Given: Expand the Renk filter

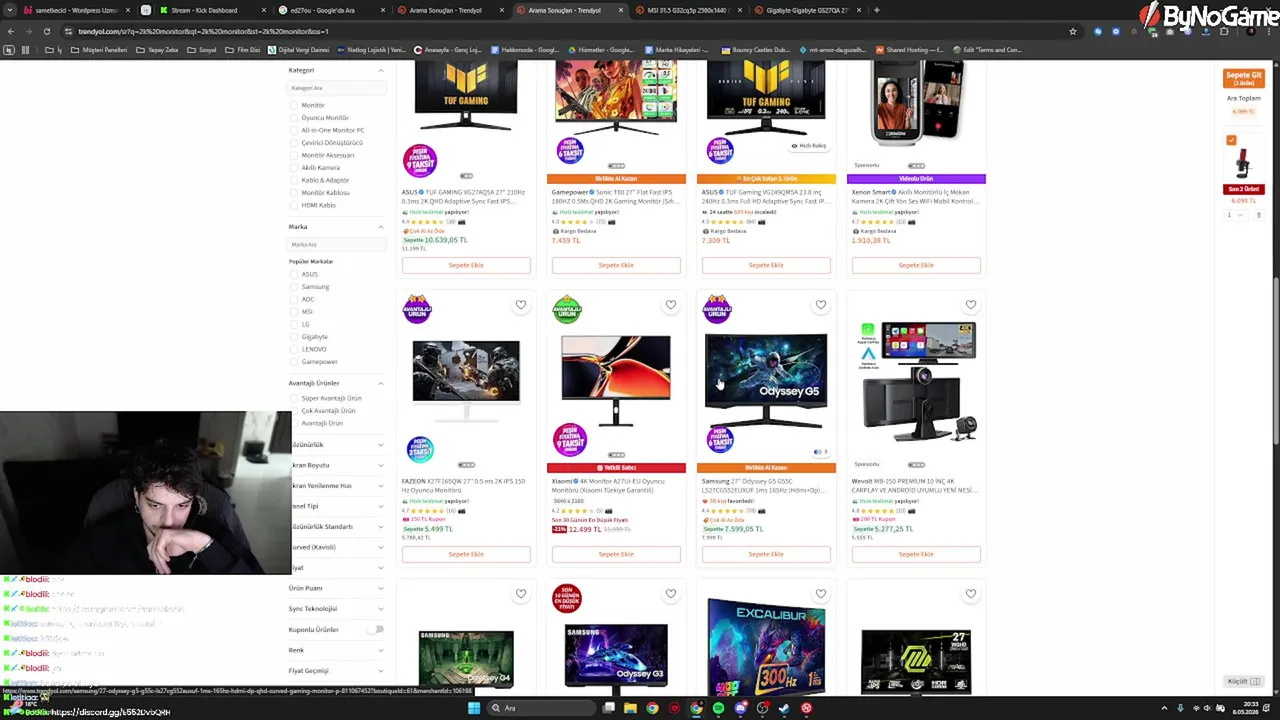Looking at the screenshot, I should (380, 650).
